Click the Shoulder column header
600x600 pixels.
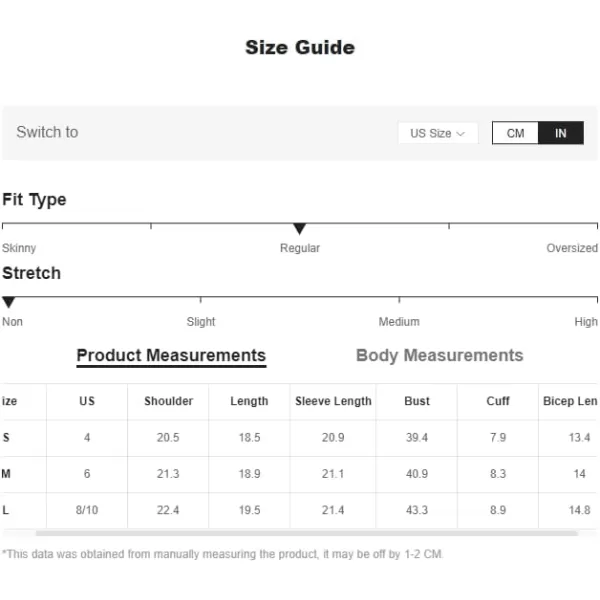coord(168,401)
